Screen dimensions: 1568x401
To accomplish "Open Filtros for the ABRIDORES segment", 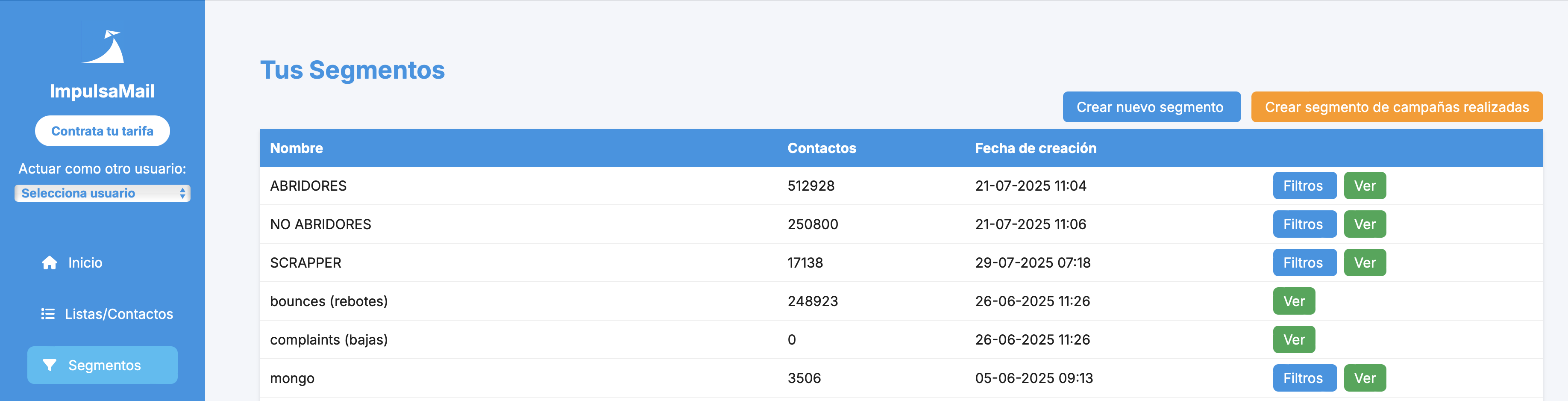I will click(x=1304, y=186).
